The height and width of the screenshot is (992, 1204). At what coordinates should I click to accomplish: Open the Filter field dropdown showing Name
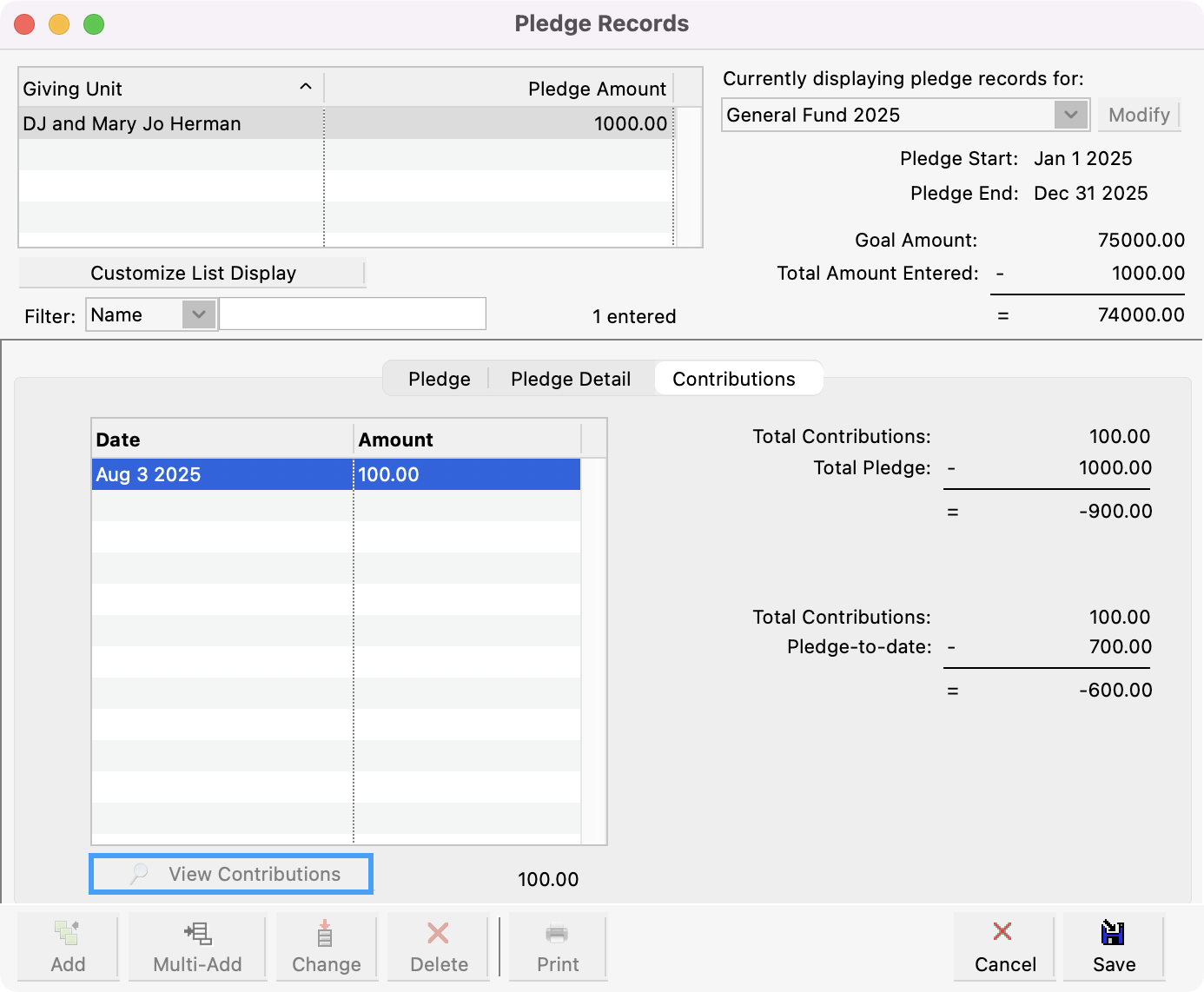click(201, 314)
